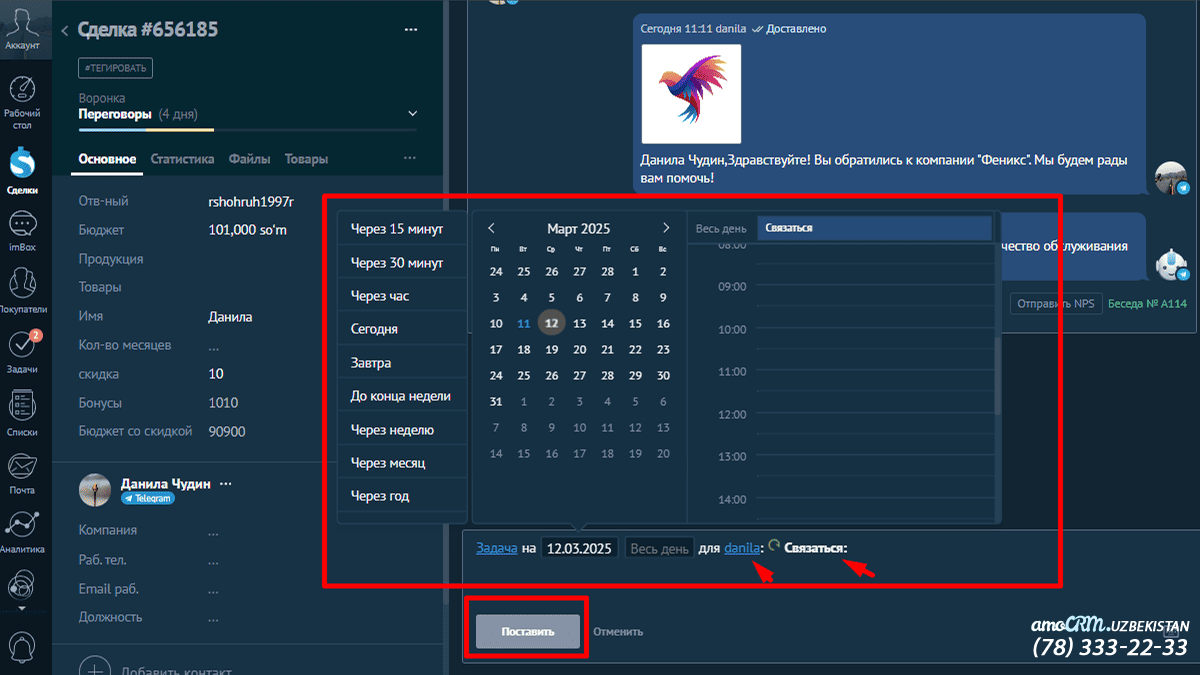Open the Беседа № A114 link
The image size is (1200, 675).
[x=1147, y=303]
